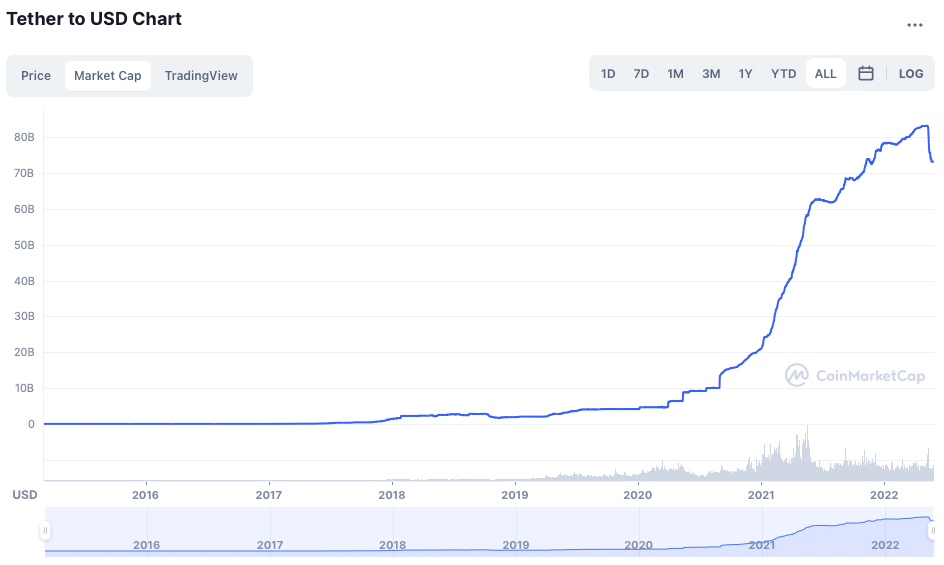Viewport: 944px width, 565px height.
Task: Click the 50B y-axis label
Action: click(x=24, y=245)
